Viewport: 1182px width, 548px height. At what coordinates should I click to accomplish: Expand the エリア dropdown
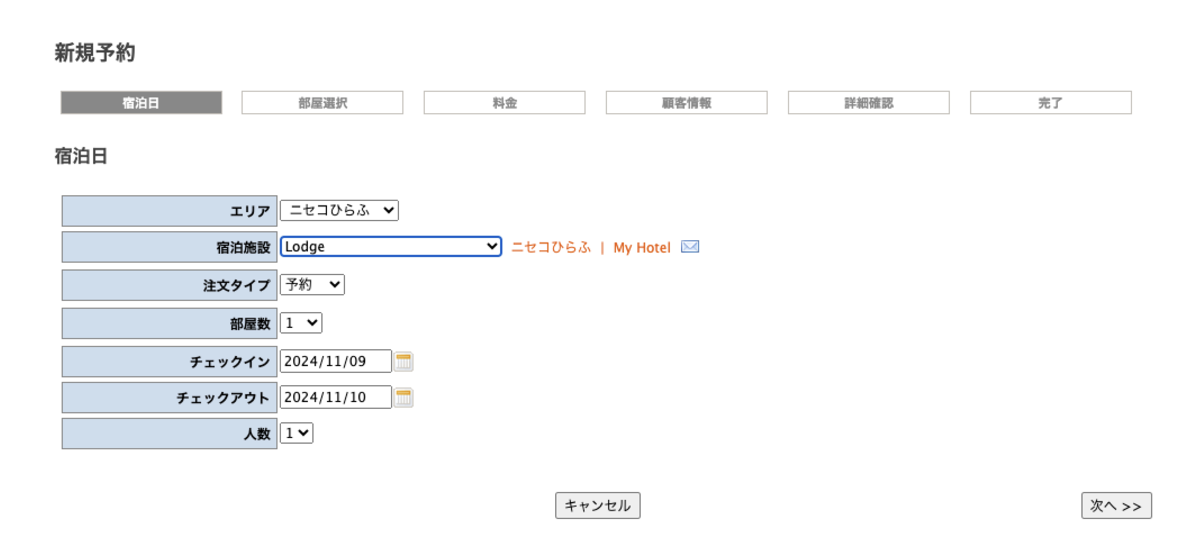coord(339,210)
